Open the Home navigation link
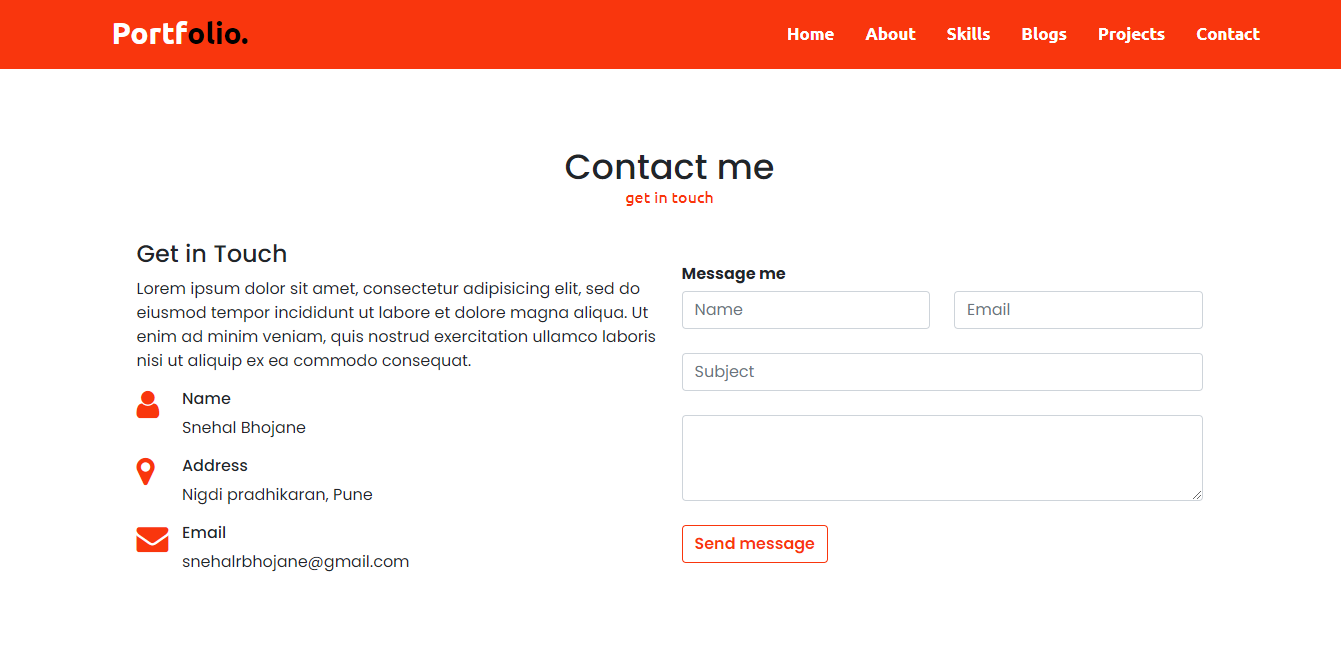 tap(810, 34)
